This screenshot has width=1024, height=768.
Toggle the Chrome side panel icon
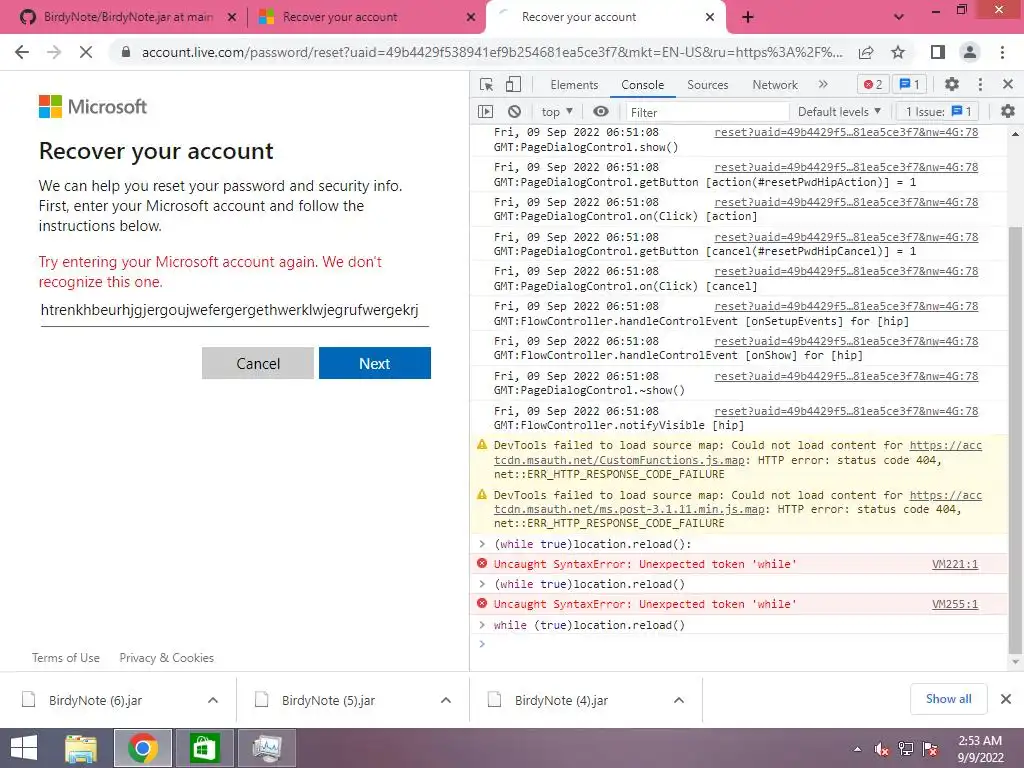click(938, 52)
